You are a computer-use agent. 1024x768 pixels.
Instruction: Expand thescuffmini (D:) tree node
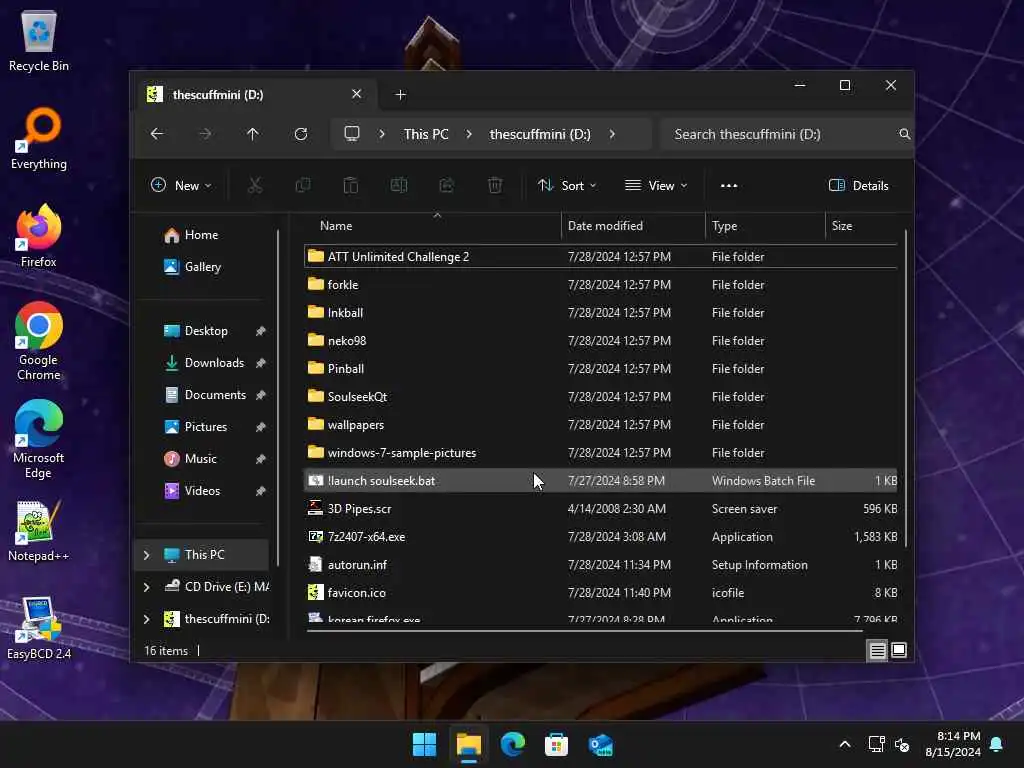click(146, 619)
